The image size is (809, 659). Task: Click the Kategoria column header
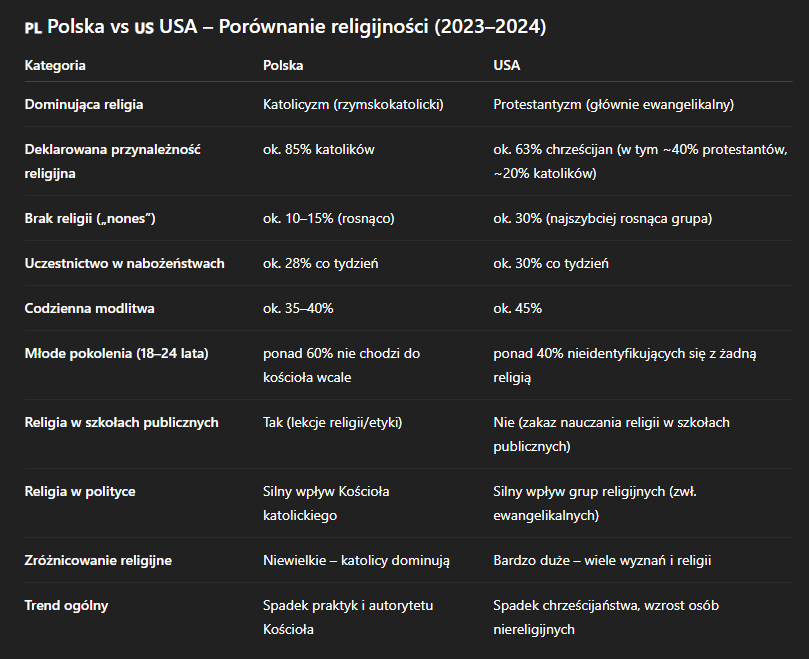[55, 65]
